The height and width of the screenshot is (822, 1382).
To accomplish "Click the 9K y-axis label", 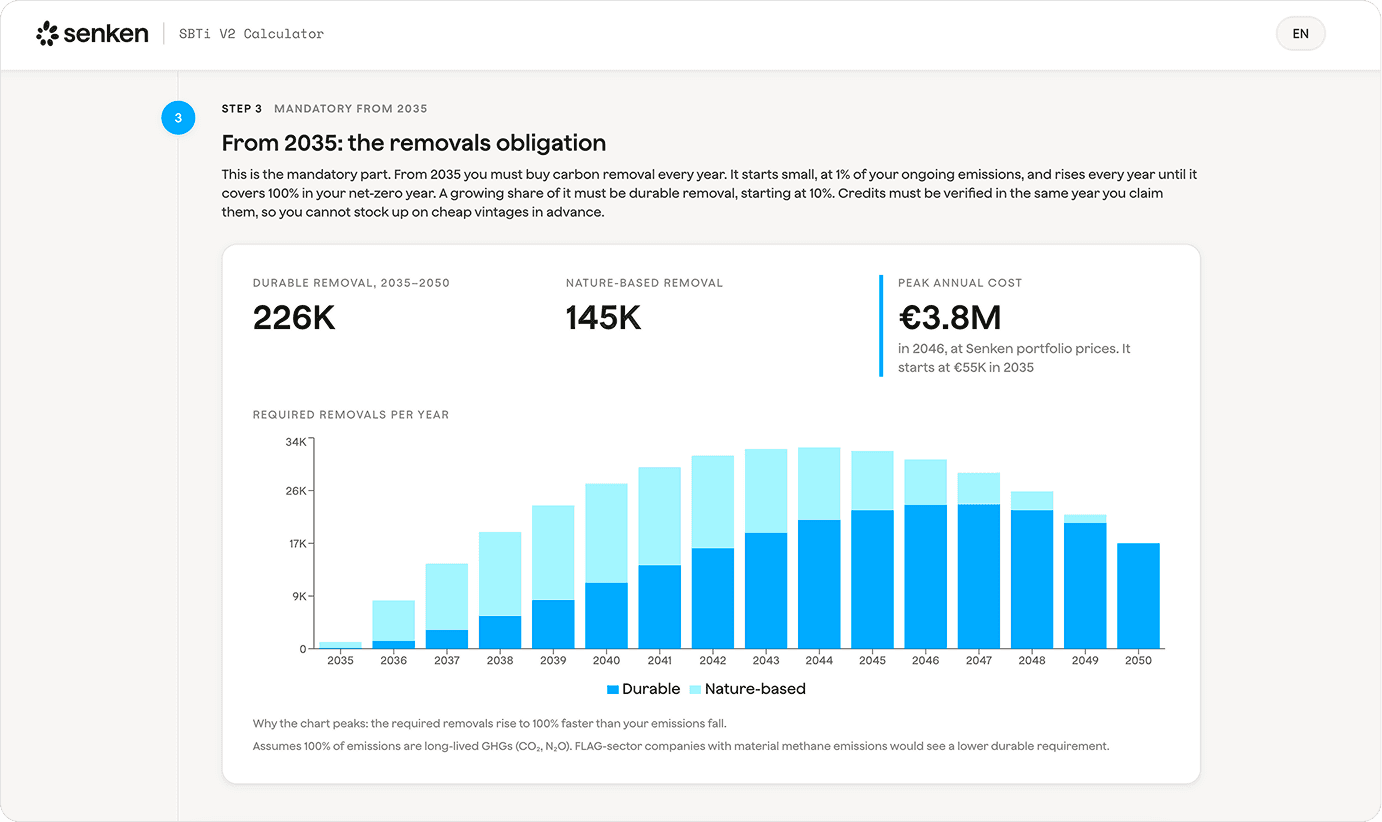I will click(x=299, y=596).
